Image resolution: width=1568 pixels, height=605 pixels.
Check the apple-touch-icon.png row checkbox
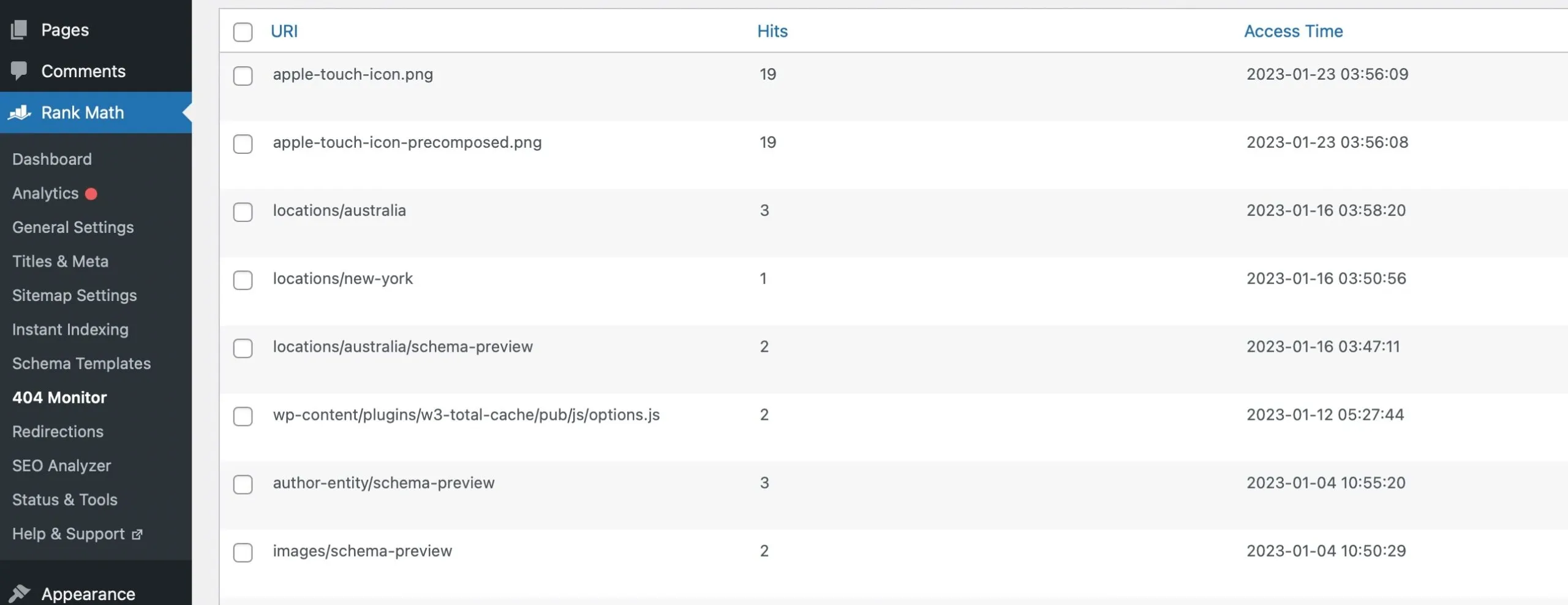tap(243, 76)
